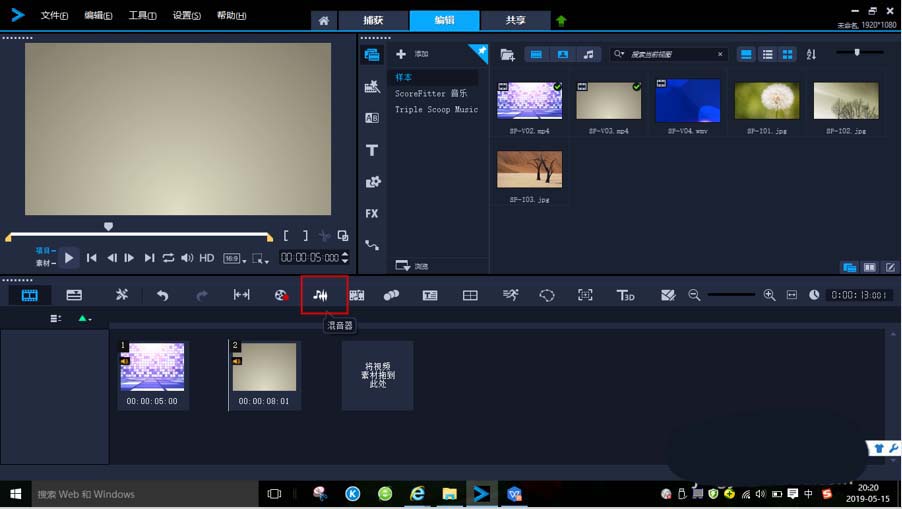Open the Record/Capture option

click(x=281, y=295)
